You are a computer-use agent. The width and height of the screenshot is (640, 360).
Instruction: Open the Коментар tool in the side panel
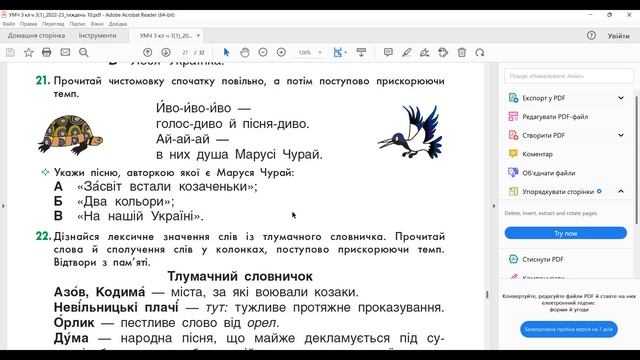tap(531, 154)
